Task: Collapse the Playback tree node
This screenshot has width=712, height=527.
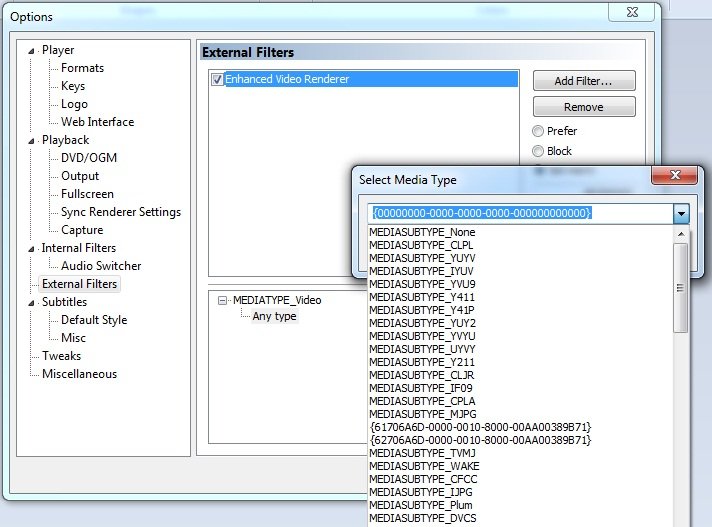Action: [31, 141]
